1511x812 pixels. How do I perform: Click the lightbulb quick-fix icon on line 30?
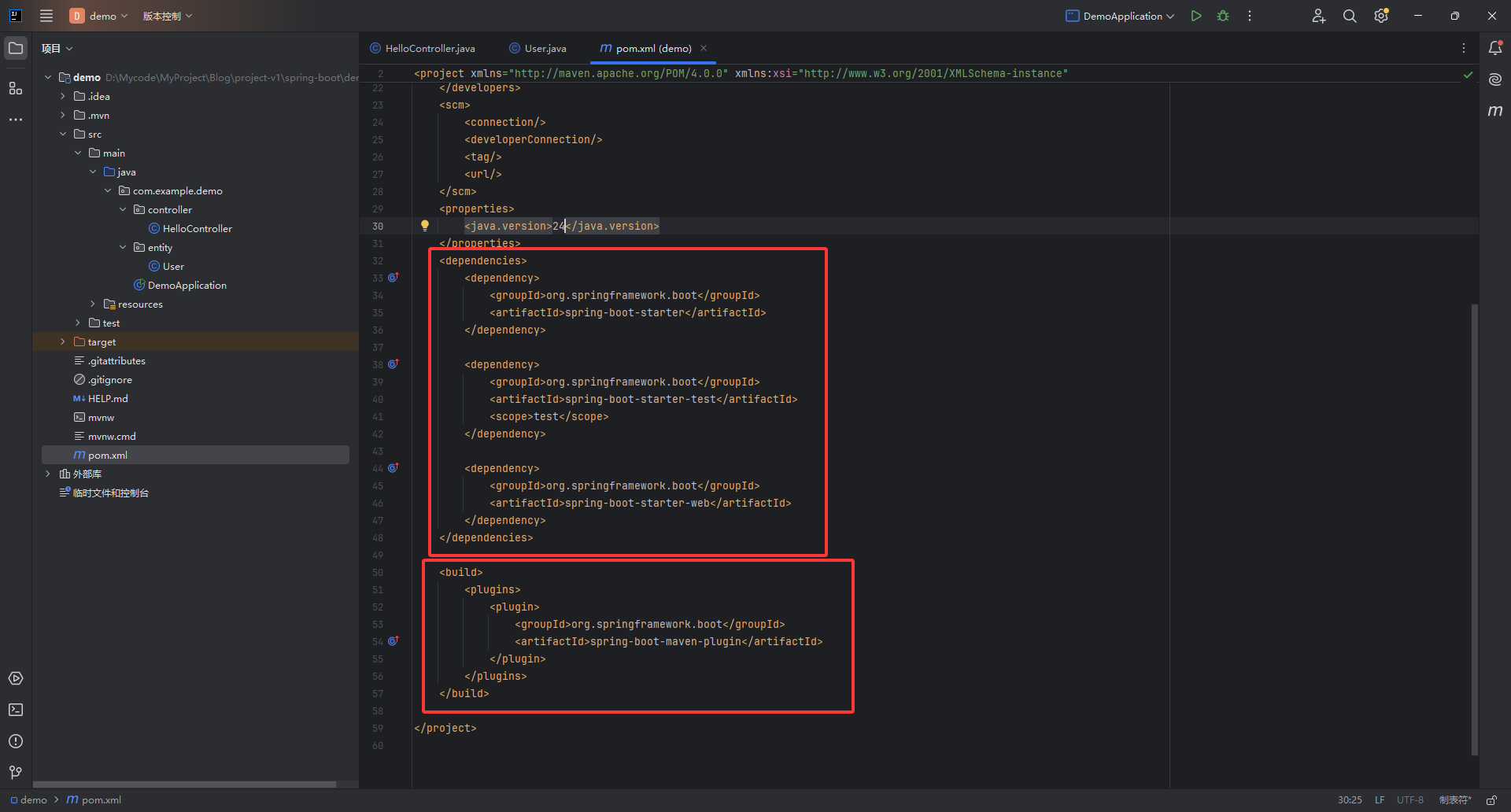tap(425, 226)
